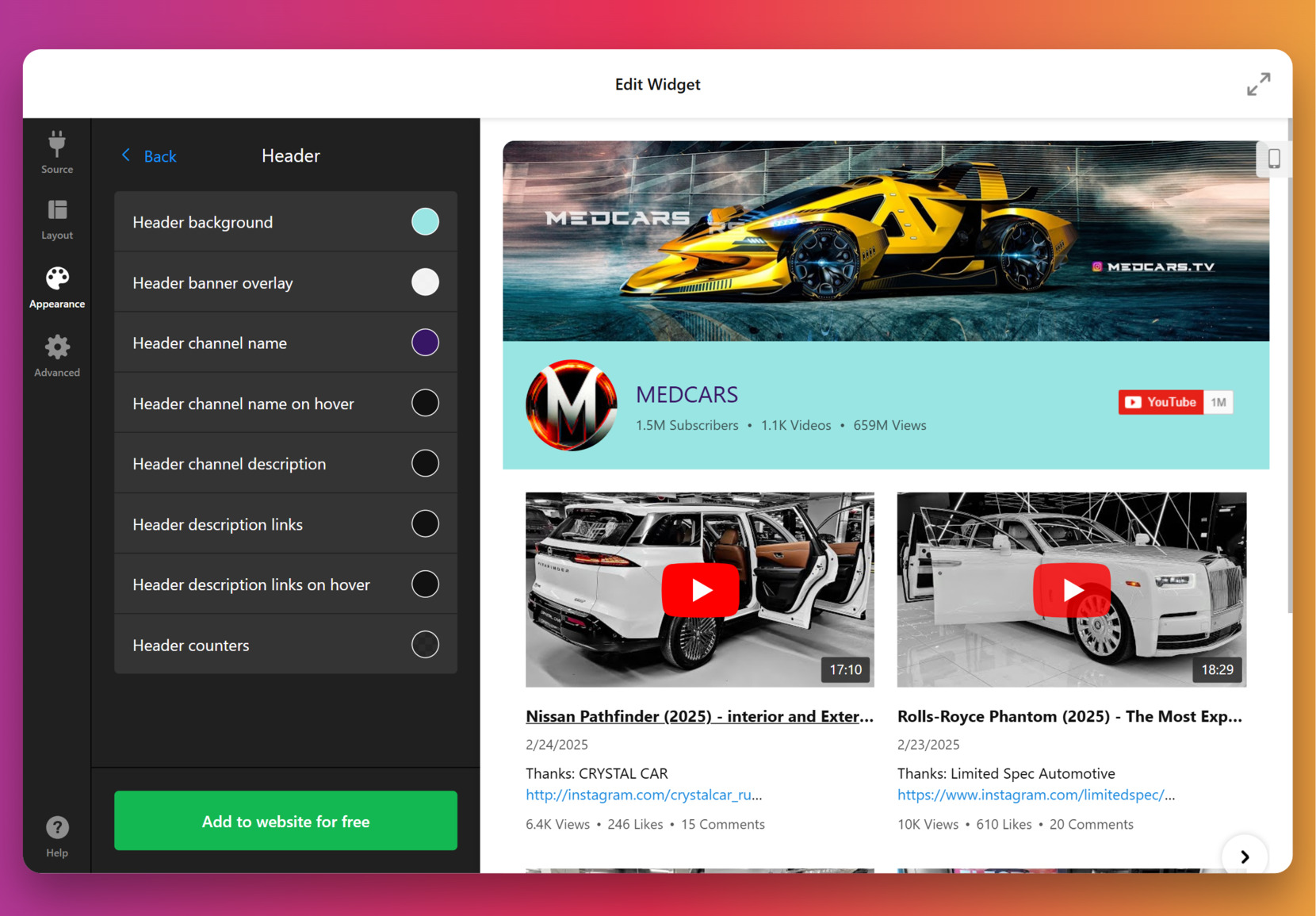This screenshot has height=916, width=1316.
Task: Edit the Header channel name color
Action: 426,342
